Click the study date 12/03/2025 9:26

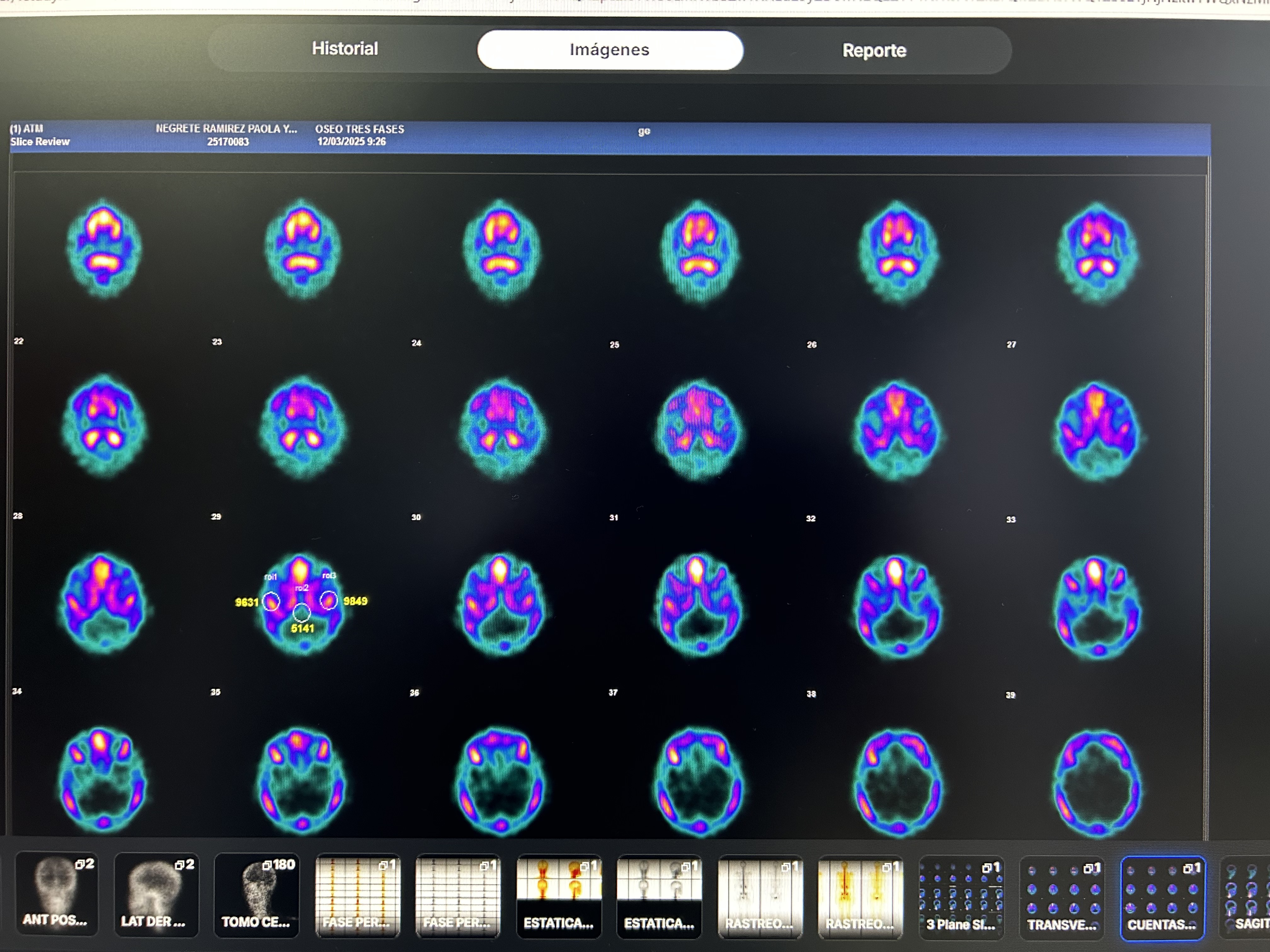(352, 142)
